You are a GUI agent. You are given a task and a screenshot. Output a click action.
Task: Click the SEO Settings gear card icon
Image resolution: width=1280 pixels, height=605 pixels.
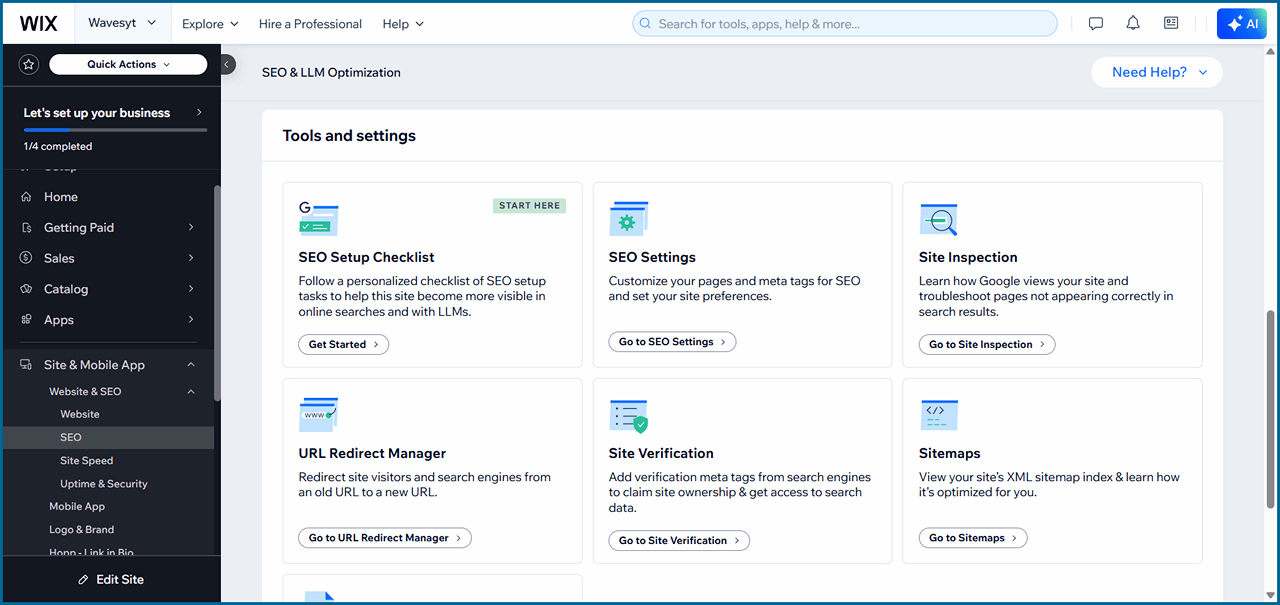point(629,219)
